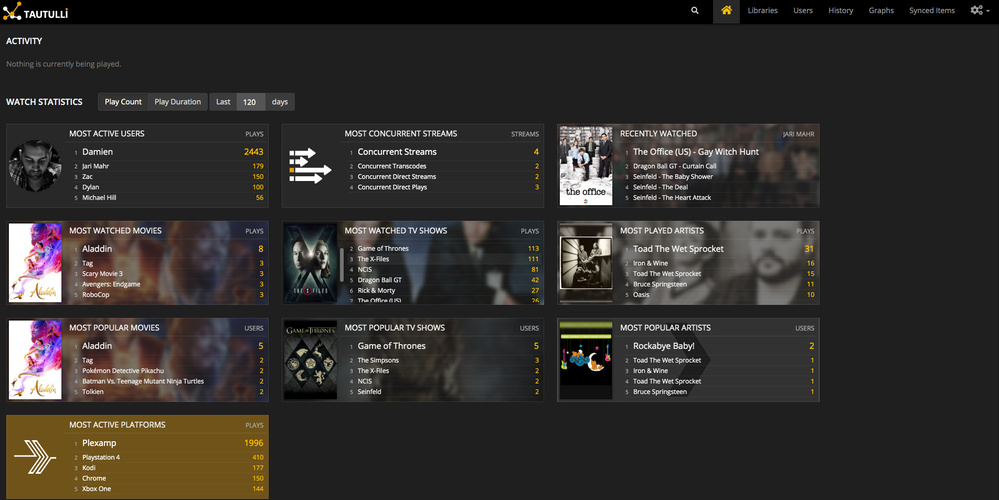
Task: Open Game of Thrones in Most Watched TV Shows
Action: point(383,248)
